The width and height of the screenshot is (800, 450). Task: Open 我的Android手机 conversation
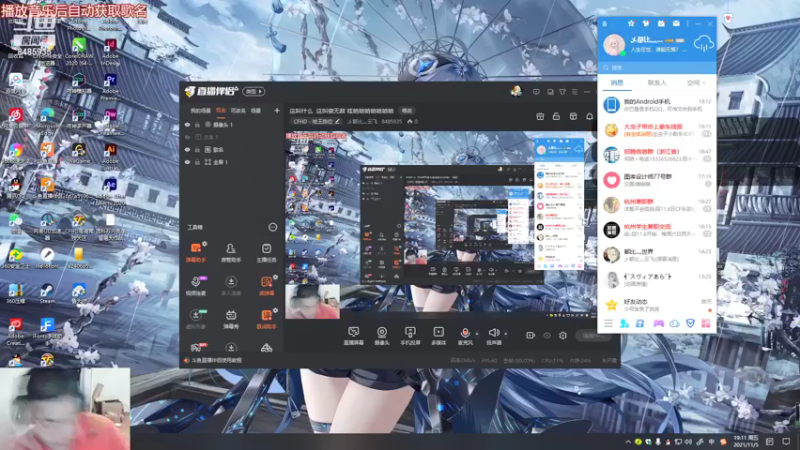click(x=657, y=105)
